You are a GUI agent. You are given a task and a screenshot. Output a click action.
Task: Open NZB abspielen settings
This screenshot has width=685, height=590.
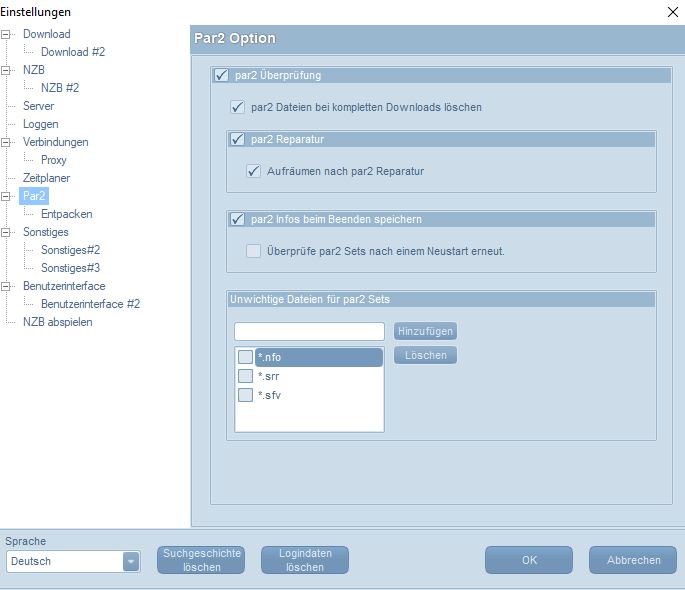point(58,322)
